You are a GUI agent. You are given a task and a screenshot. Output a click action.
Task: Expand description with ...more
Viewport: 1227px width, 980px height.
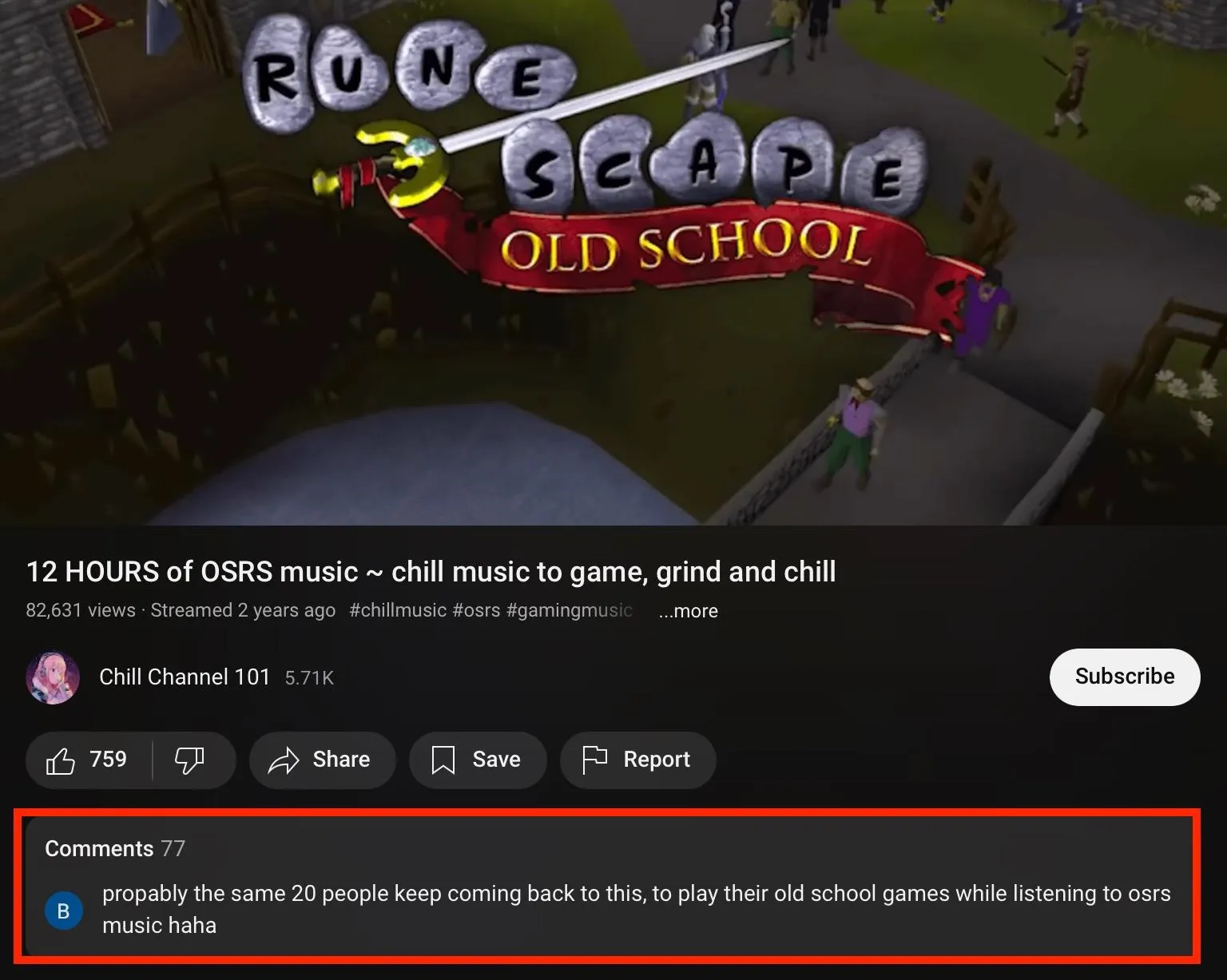click(x=688, y=611)
